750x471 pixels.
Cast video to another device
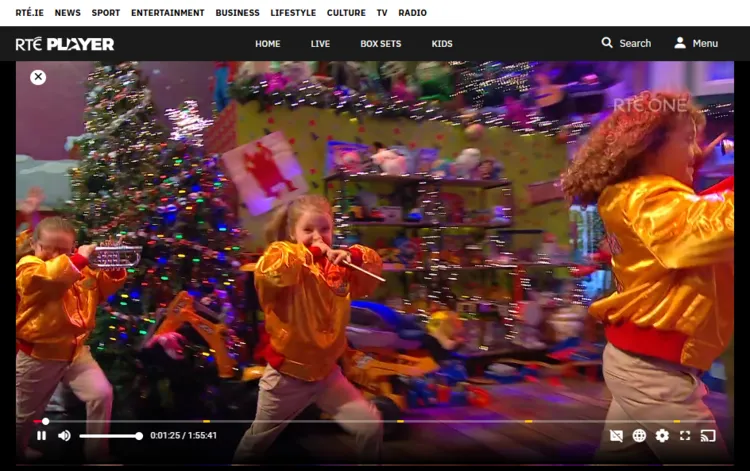pyautogui.click(x=708, y=436)
